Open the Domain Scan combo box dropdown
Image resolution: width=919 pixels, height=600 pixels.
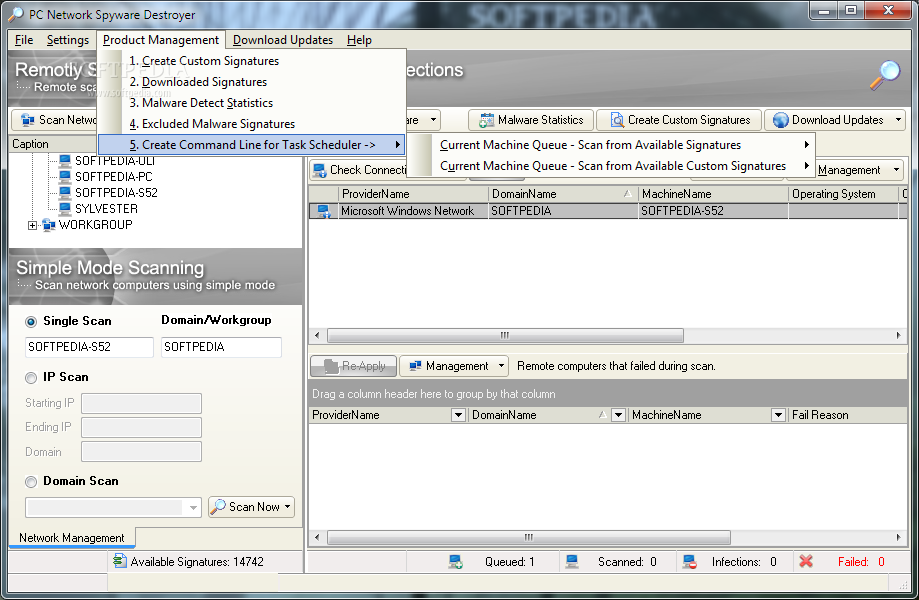[193, 507]
